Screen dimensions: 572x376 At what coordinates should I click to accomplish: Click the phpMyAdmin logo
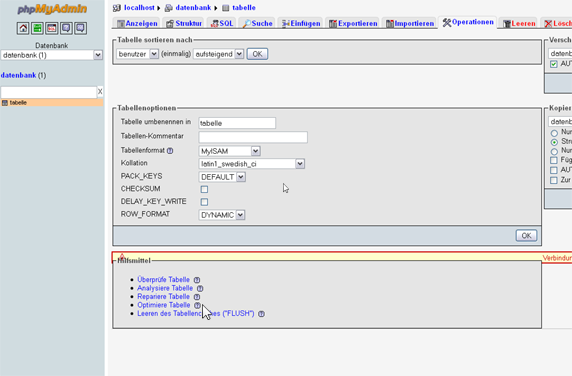[52, 9]
